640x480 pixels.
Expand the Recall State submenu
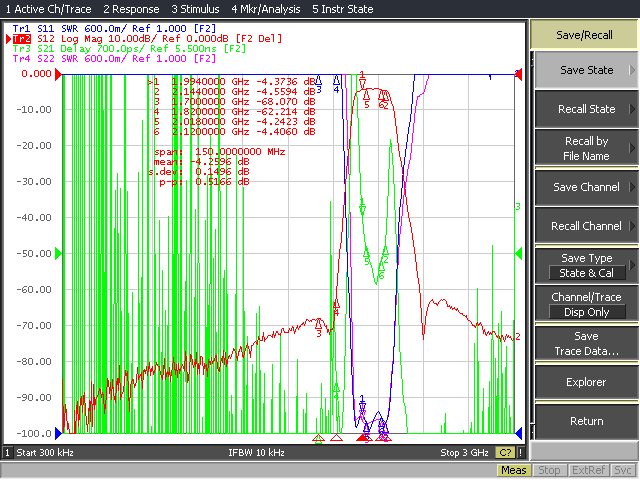(587, 109)
